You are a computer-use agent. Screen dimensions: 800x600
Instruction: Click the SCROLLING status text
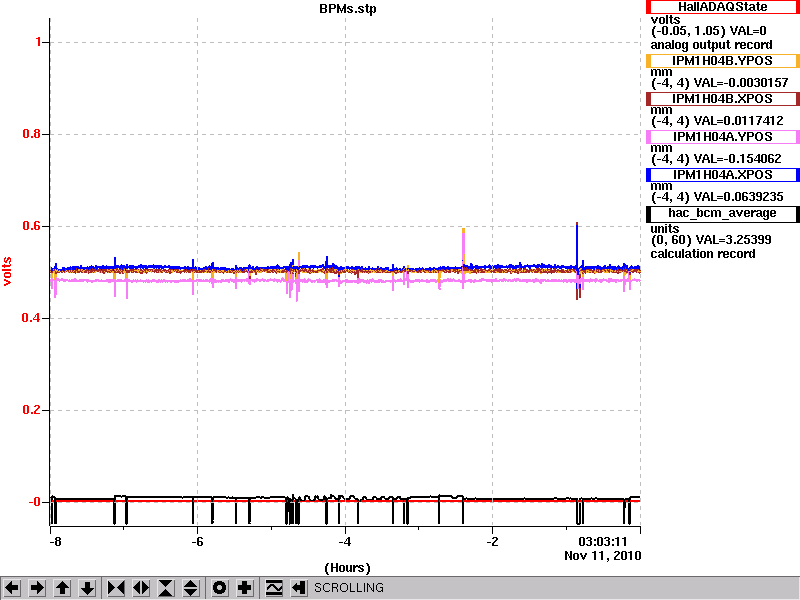pyautogui.click(x=349, y=588)
